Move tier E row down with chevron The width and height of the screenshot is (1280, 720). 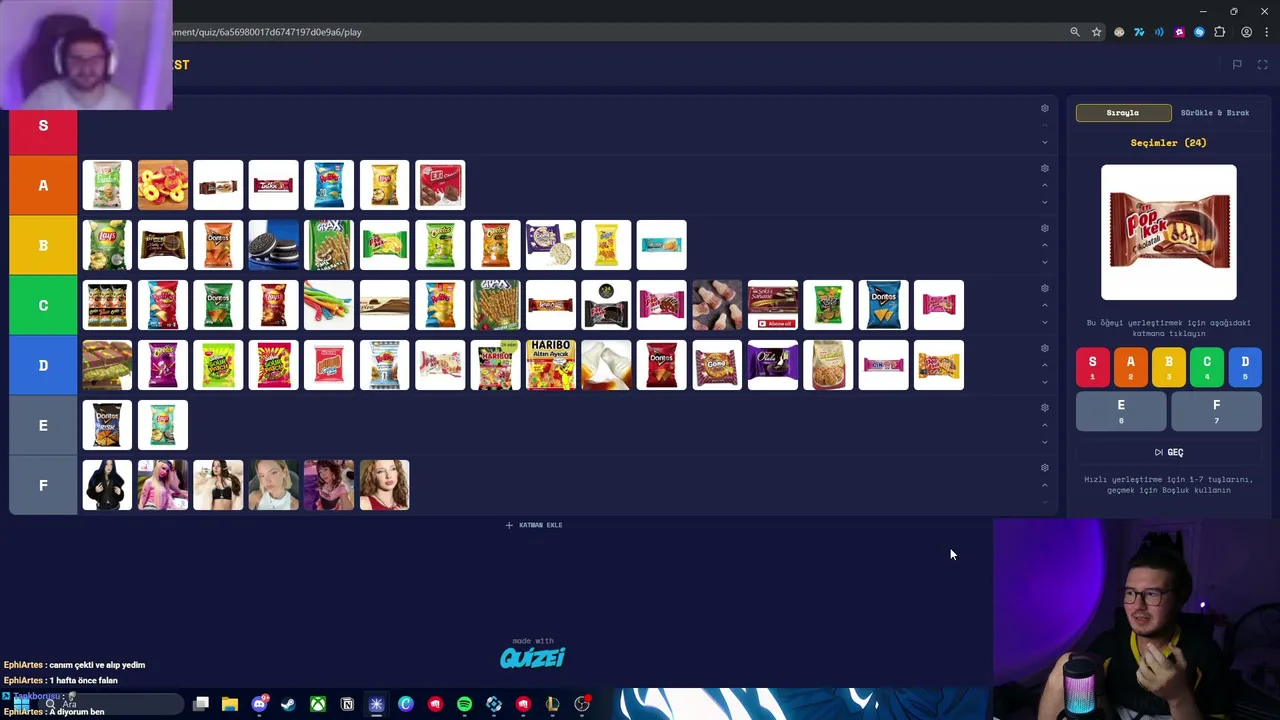click(x=1045, y=442)
